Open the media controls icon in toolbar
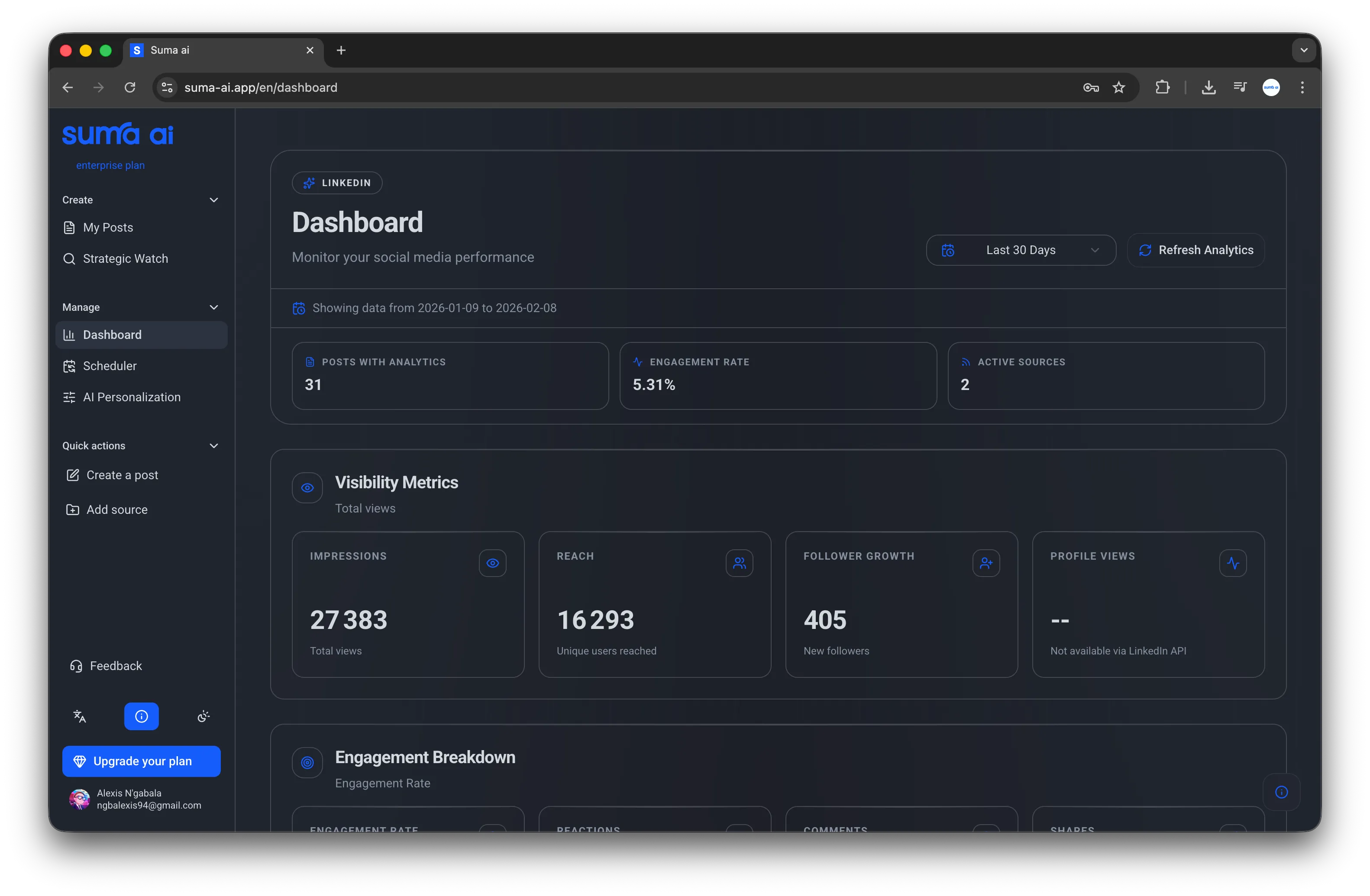Screen dimensions: 1370x896 (x=1240, y=87)
